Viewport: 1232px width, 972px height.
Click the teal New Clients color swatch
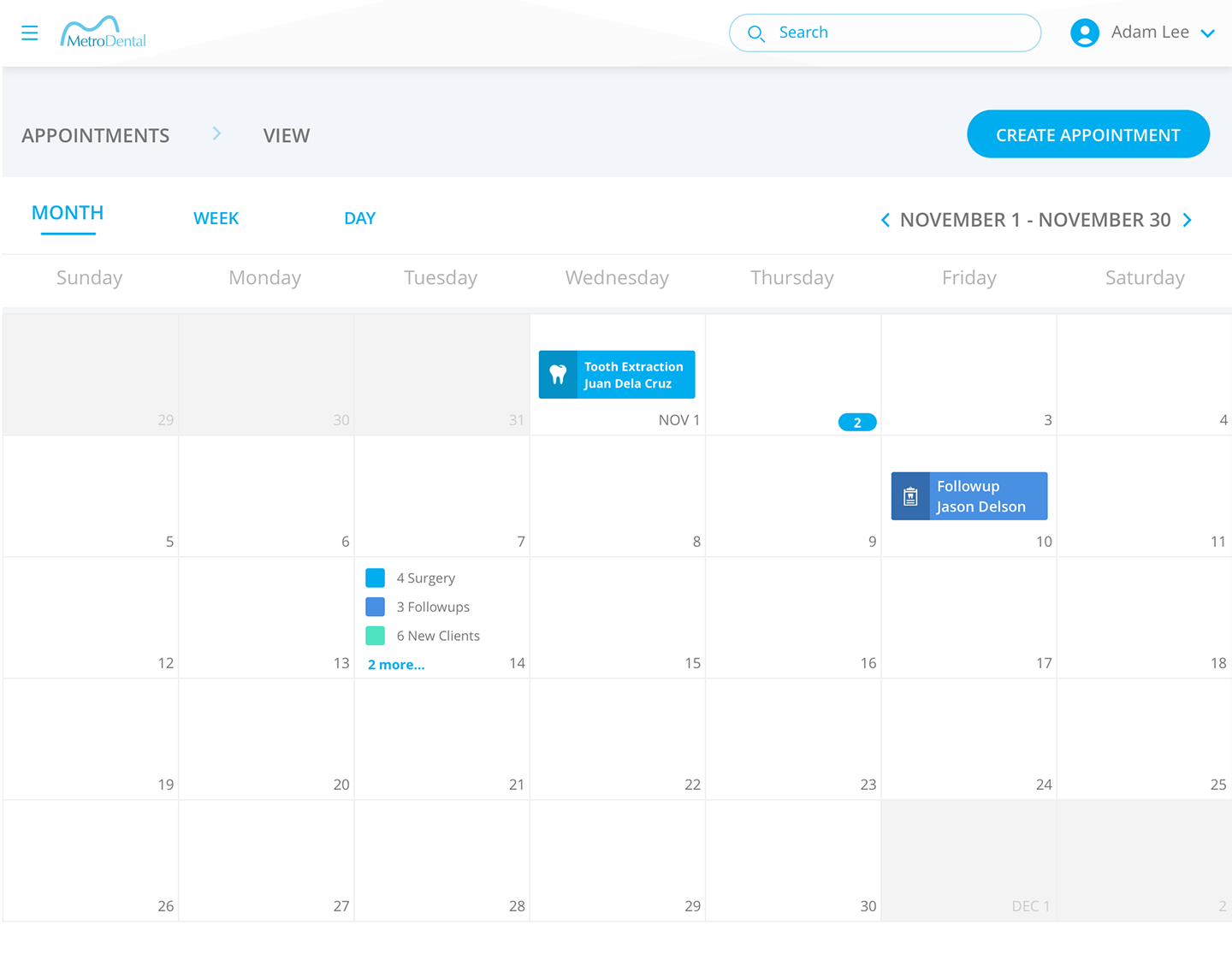click(x=375, y=636)
